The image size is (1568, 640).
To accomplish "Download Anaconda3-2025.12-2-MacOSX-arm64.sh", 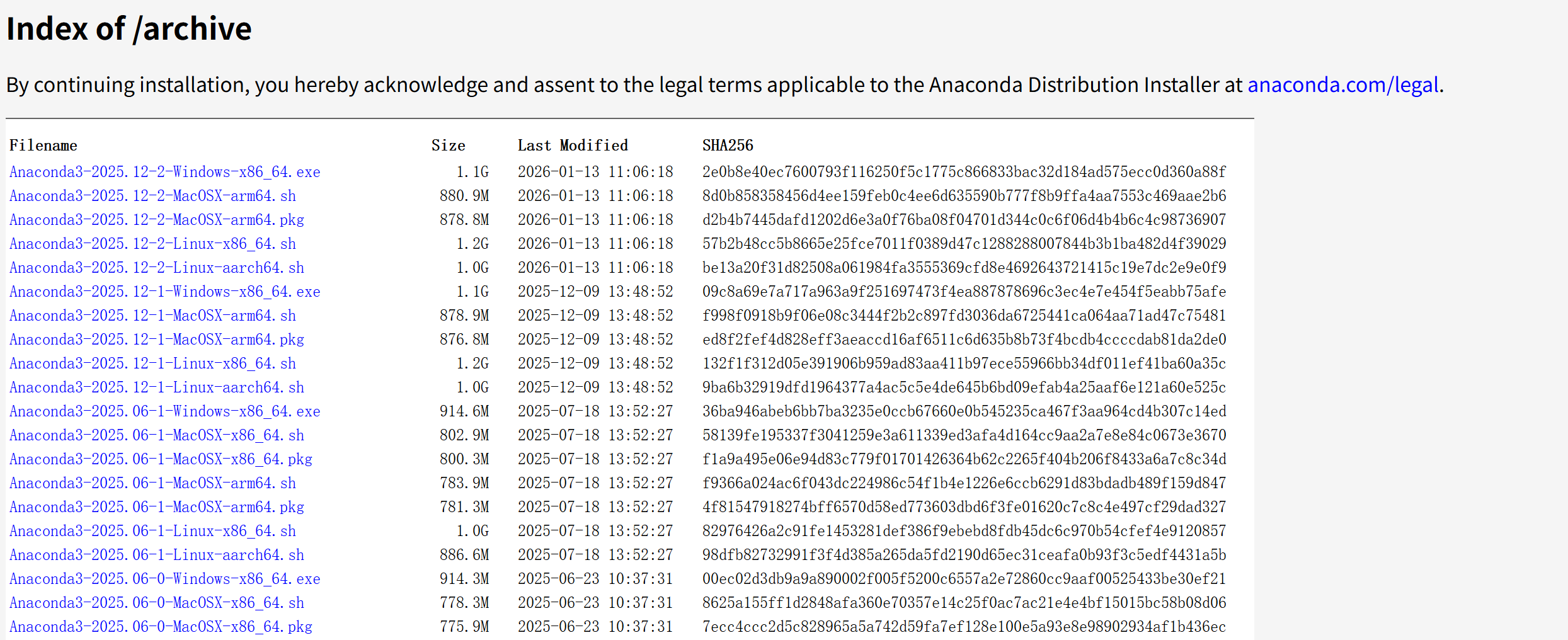I will [x=152, y=196].
